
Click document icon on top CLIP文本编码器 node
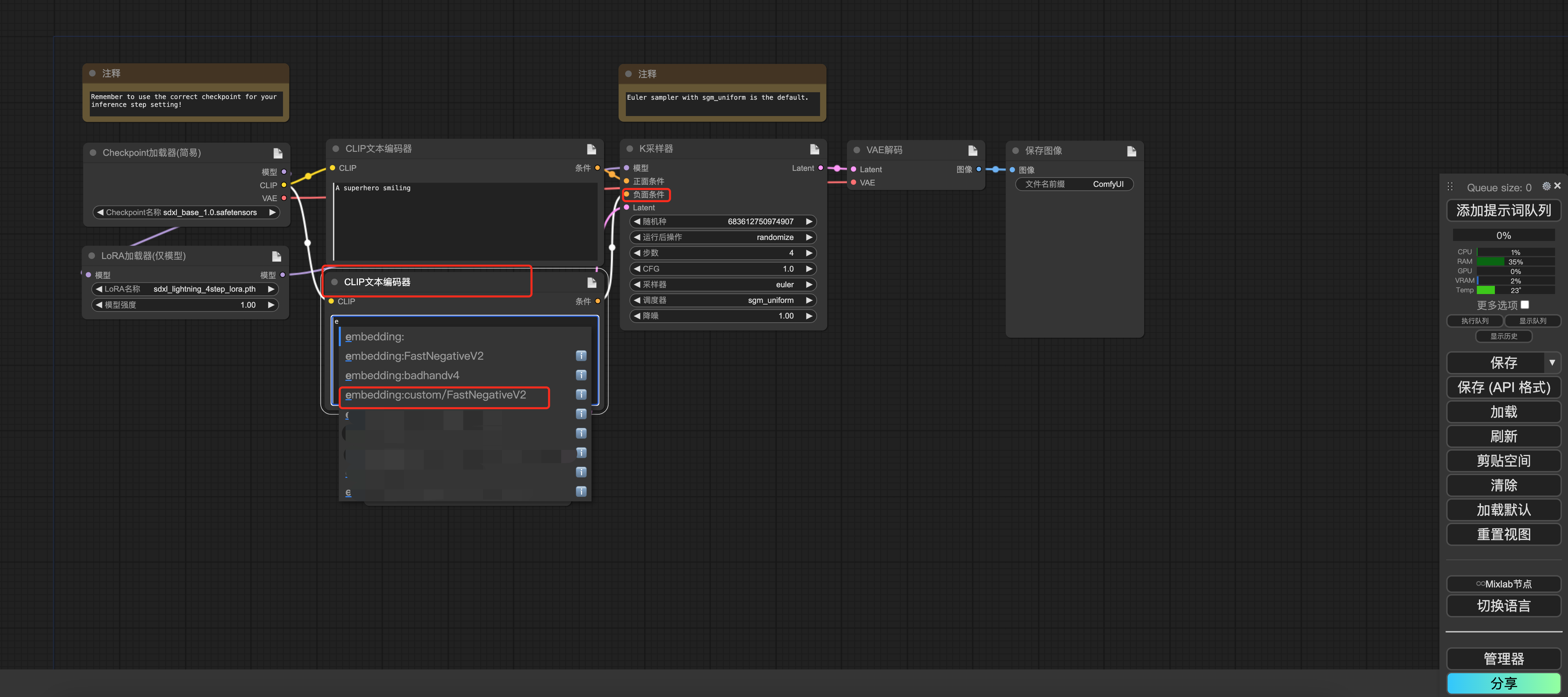tap(591, 149)
